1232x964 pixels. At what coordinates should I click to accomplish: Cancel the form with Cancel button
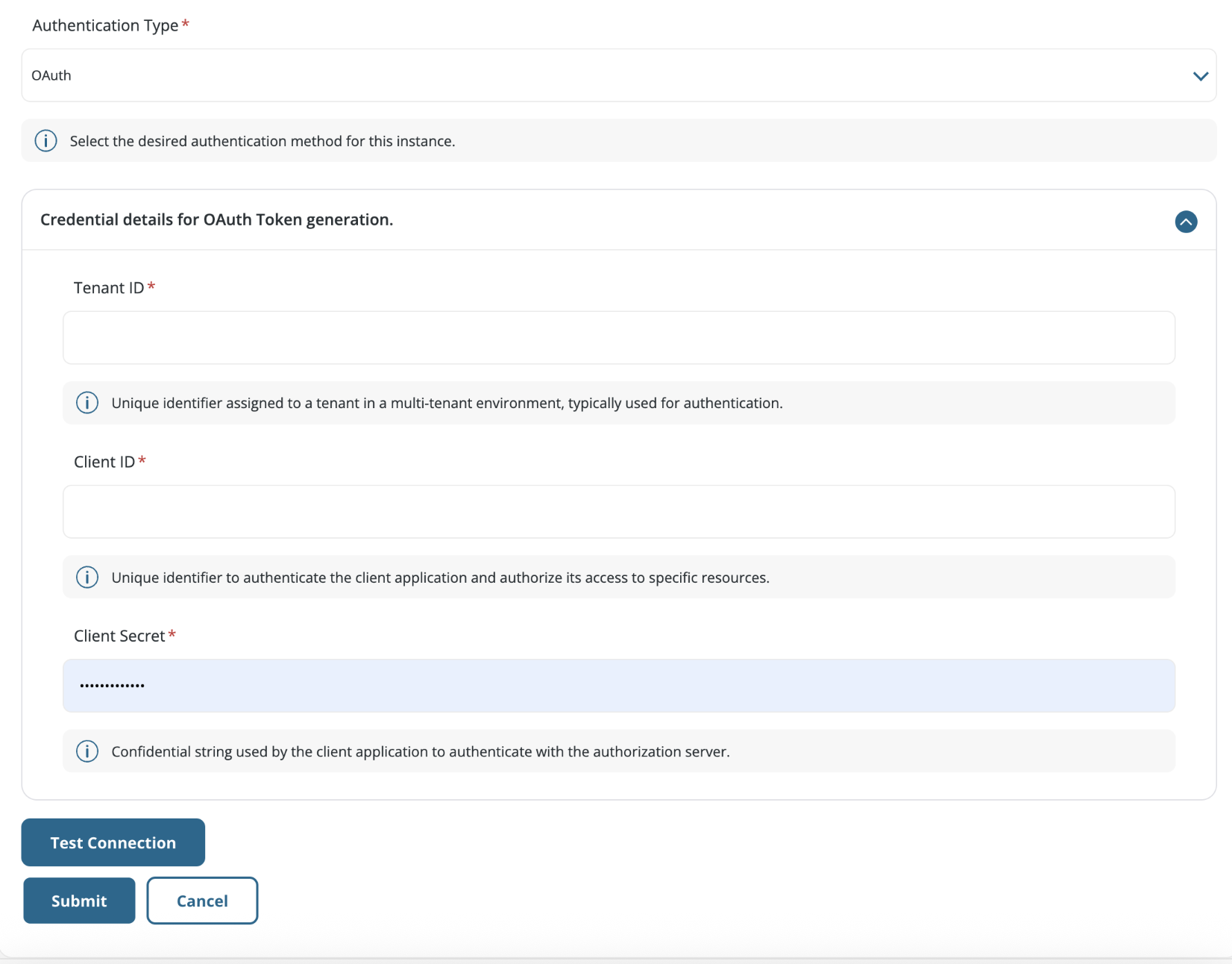(x=202, y=901)
